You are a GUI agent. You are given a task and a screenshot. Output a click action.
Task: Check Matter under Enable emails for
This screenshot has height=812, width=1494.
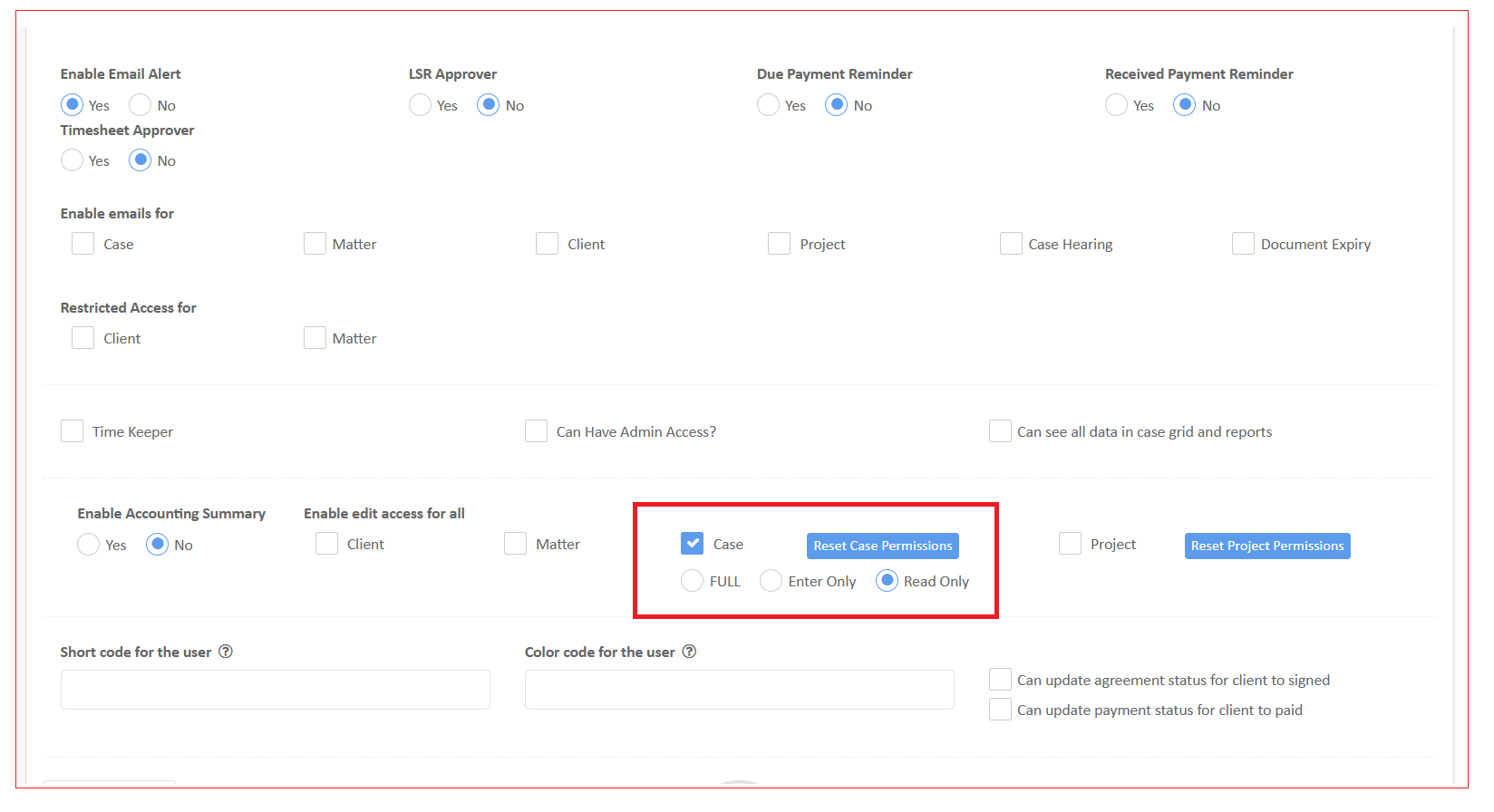tap(315, 244)
